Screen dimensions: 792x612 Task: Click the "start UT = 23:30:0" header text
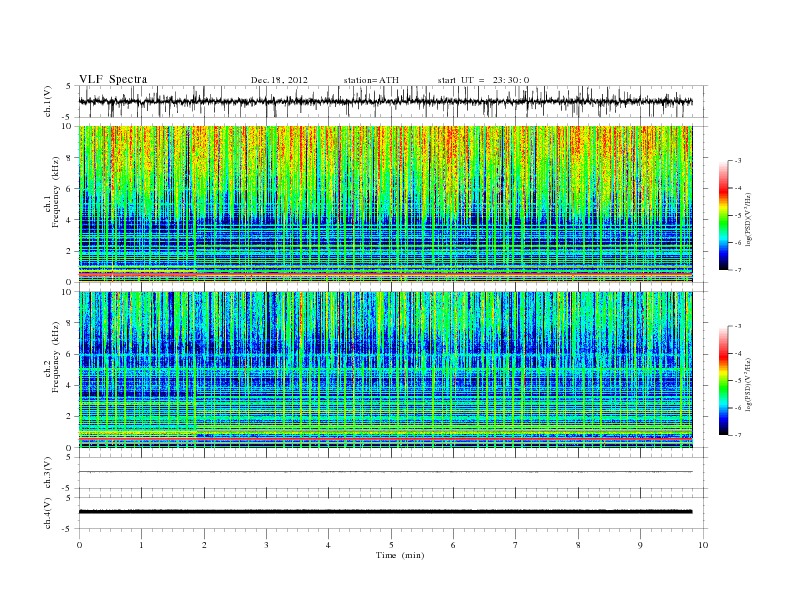click(x=483, y=80)
